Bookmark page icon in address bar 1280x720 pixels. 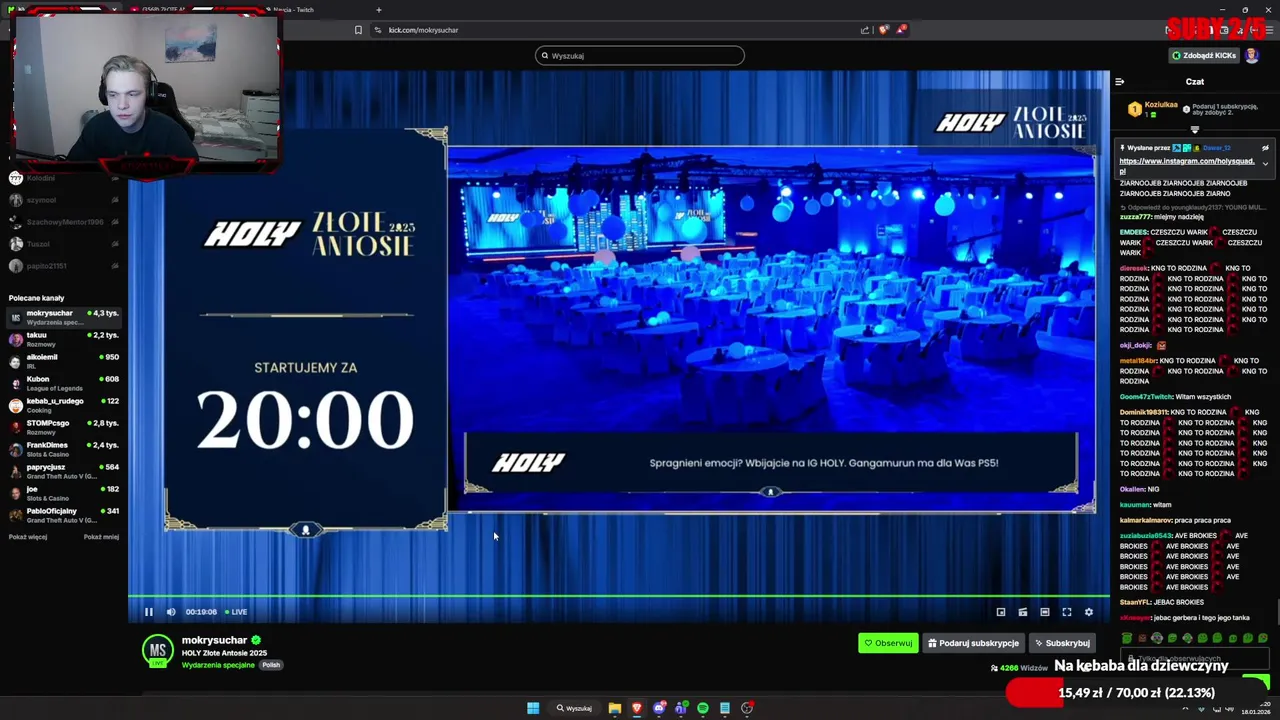pos(358,30)
